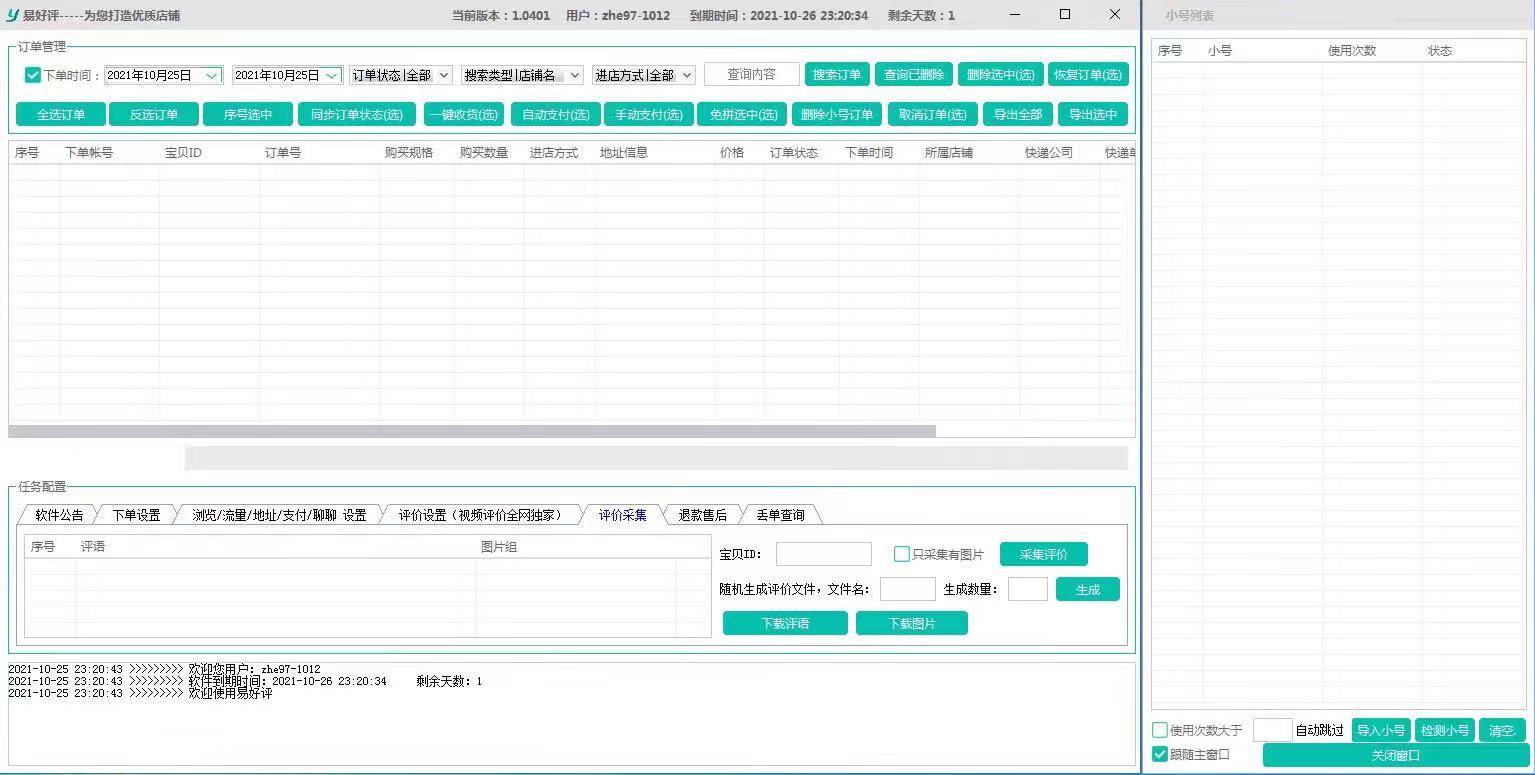Expand the 进店方式 dropdown
Viewport: 1535px width, 775px height.
point(687,75)
